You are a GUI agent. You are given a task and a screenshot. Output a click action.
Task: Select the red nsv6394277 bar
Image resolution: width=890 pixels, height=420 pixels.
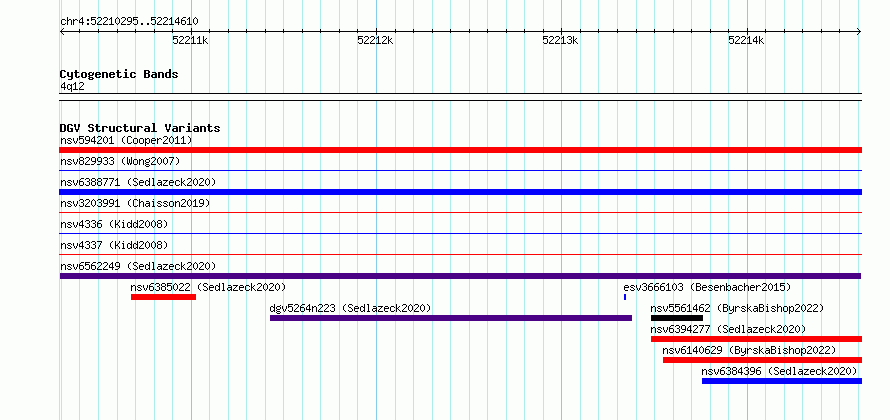[x=756, y=339]
